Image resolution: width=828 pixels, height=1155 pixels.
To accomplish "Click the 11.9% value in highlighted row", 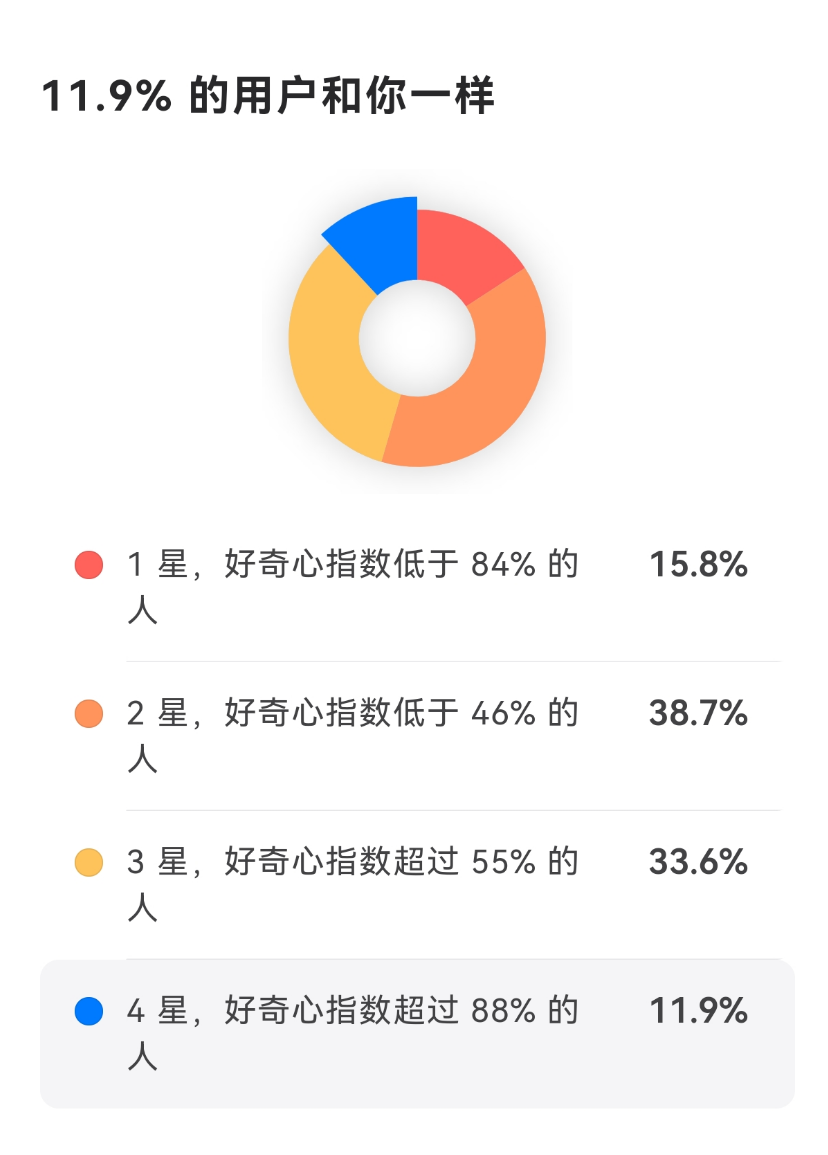I will tap(698, 1011).
